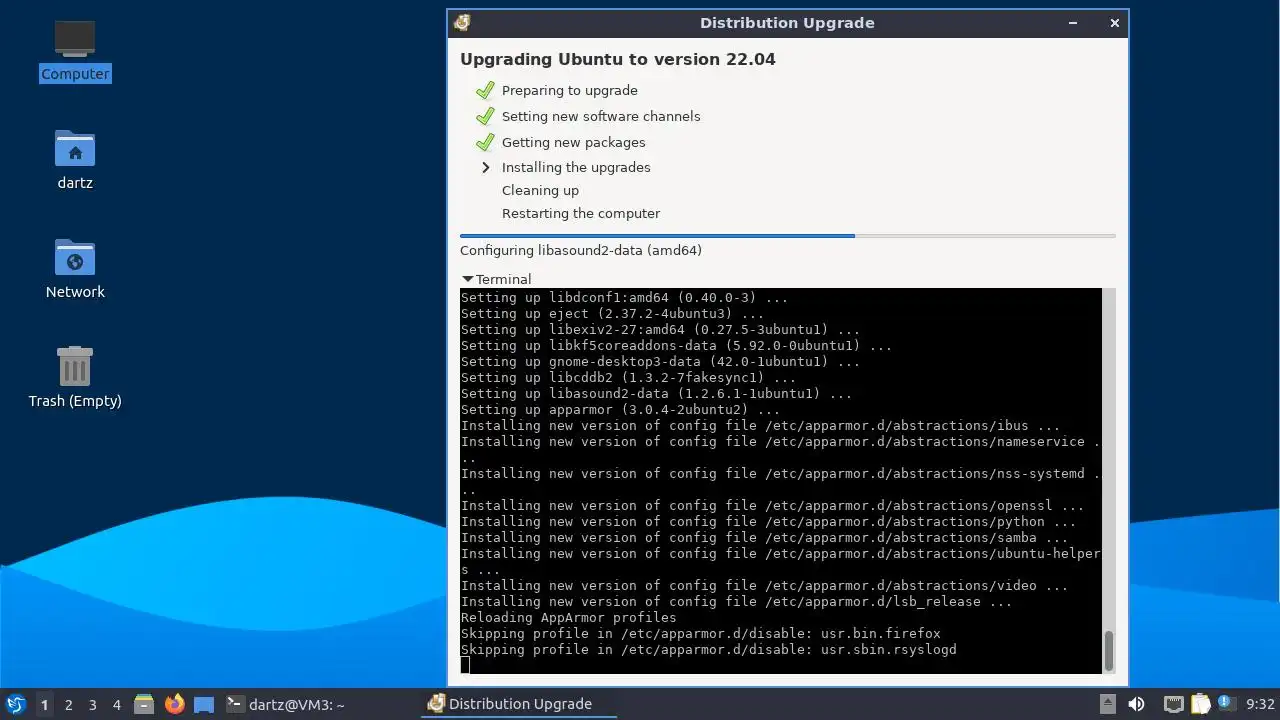1280x720 pixels.
Task: Switch to virtual desktop 3
Action: 92,704
